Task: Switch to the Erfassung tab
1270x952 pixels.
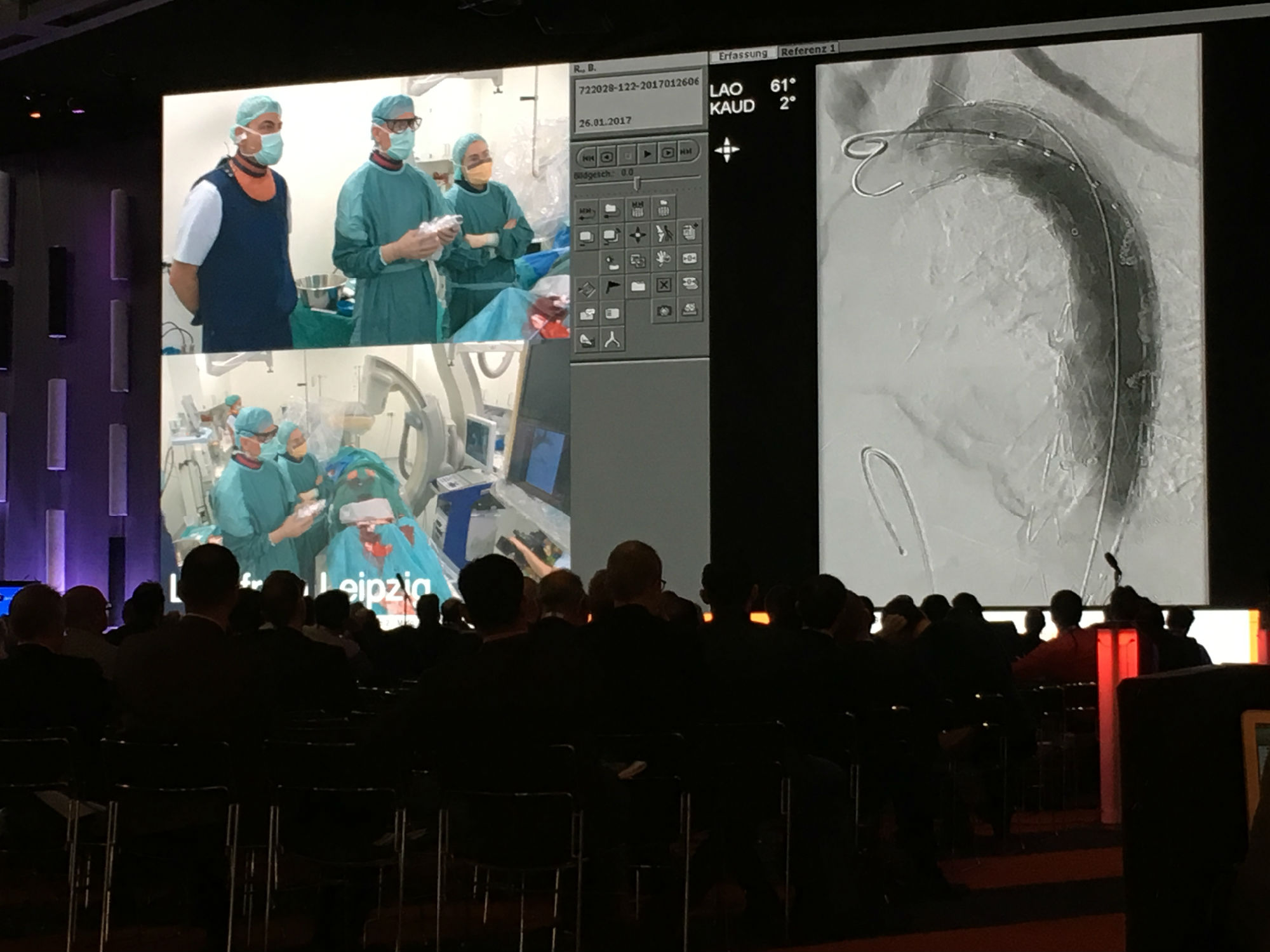Action: coord(742,55)
